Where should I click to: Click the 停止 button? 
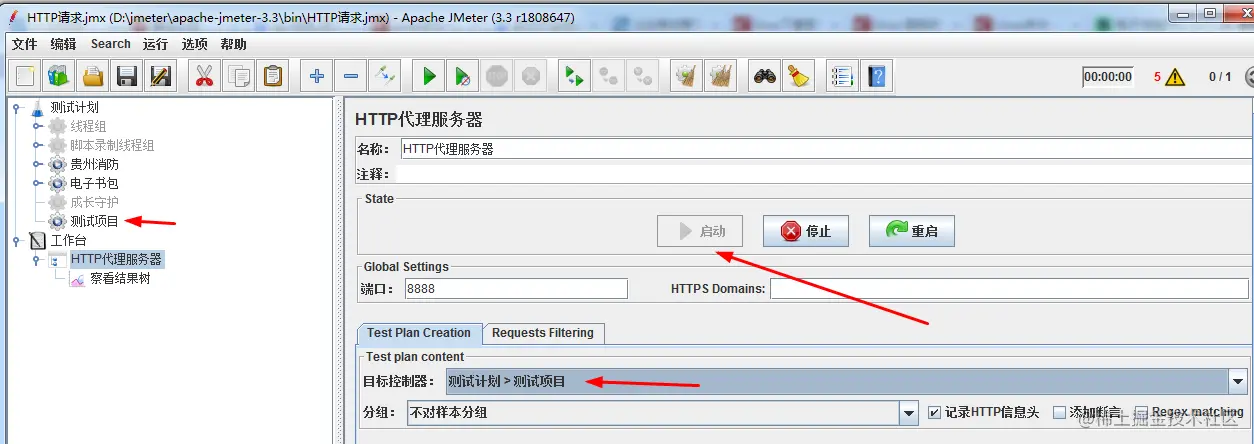pyautogui.click(x=805, y=231)
